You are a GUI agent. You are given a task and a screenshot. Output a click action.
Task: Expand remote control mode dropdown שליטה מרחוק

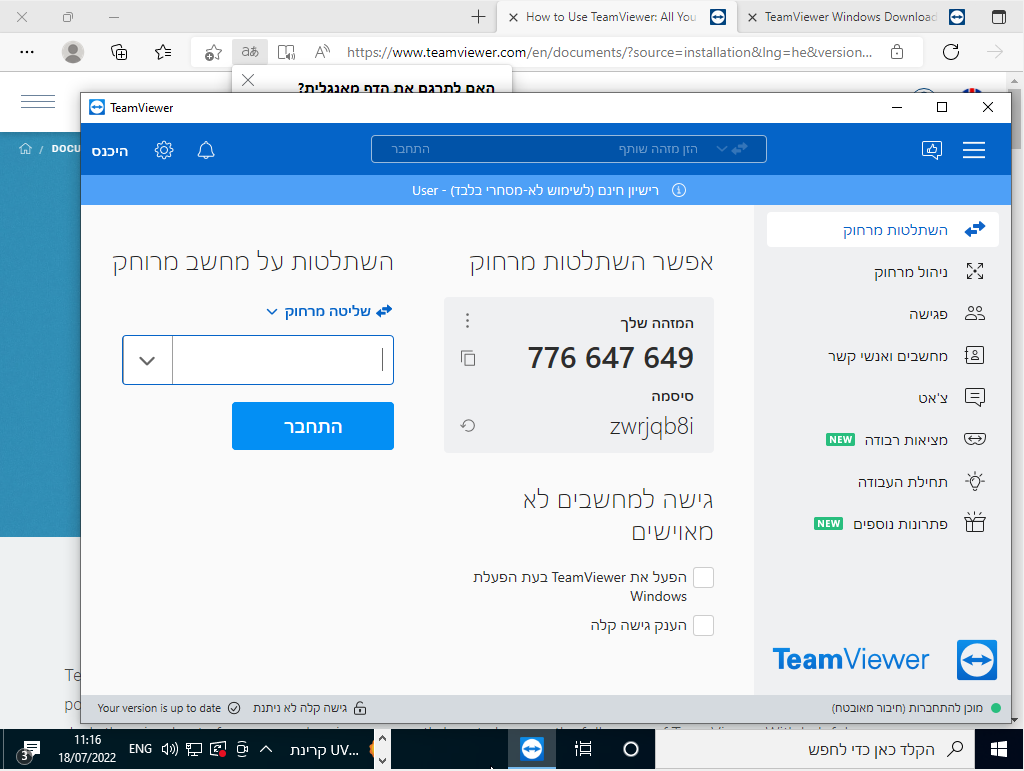click(x=328, y=311)
